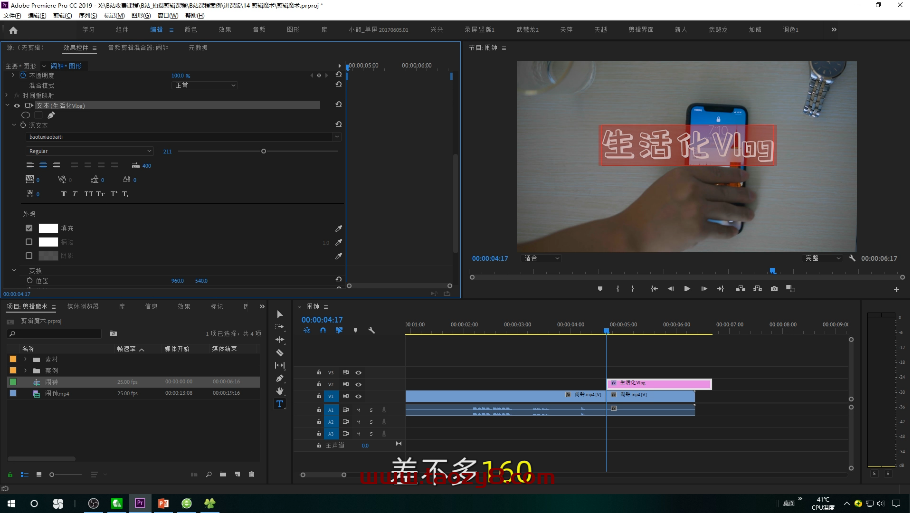The image size is (910, 514).
Task: Open Editing workspace tab
Action: point(156,30)
